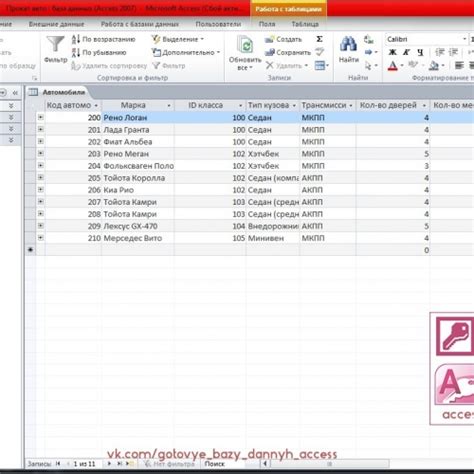Open the Внешние данные ribbon tab
The image size is (474, 474).
[x=56, y=24]
